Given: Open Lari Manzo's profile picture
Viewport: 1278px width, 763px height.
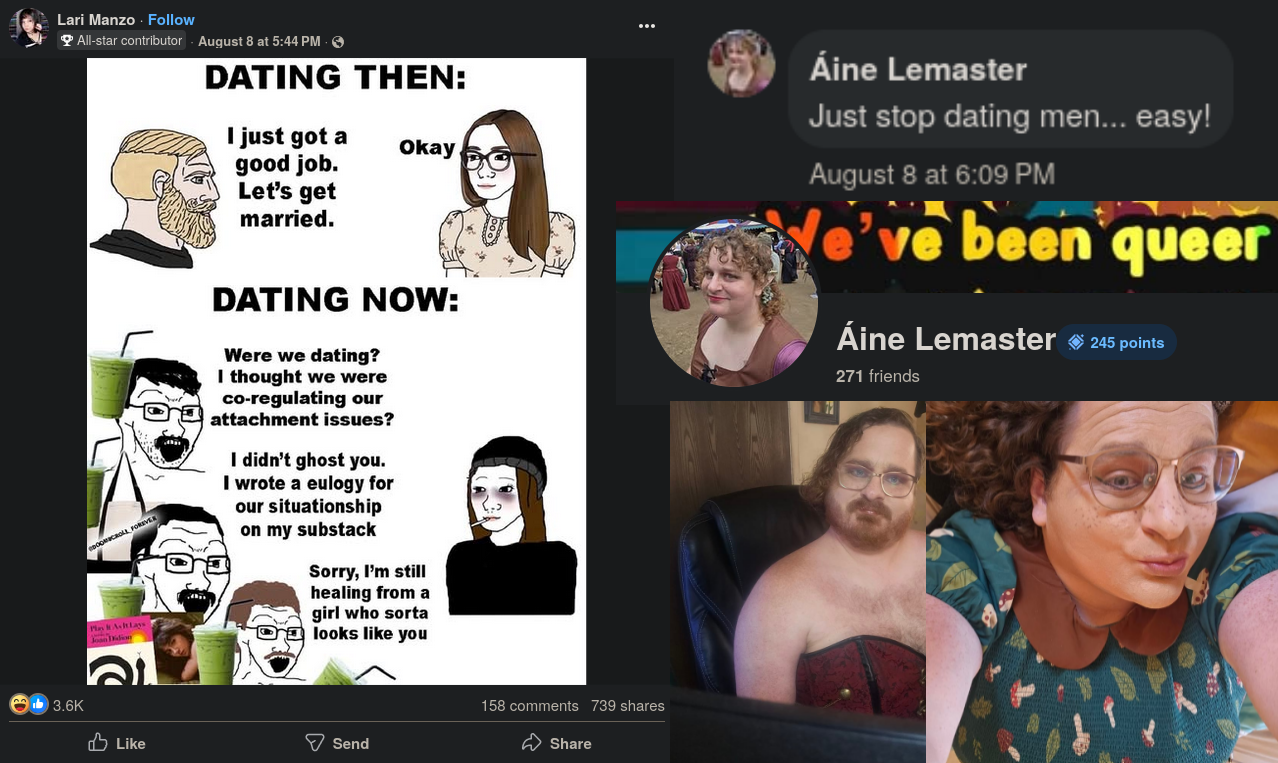Looking at the screenshot, I should [x=29, y=28].
